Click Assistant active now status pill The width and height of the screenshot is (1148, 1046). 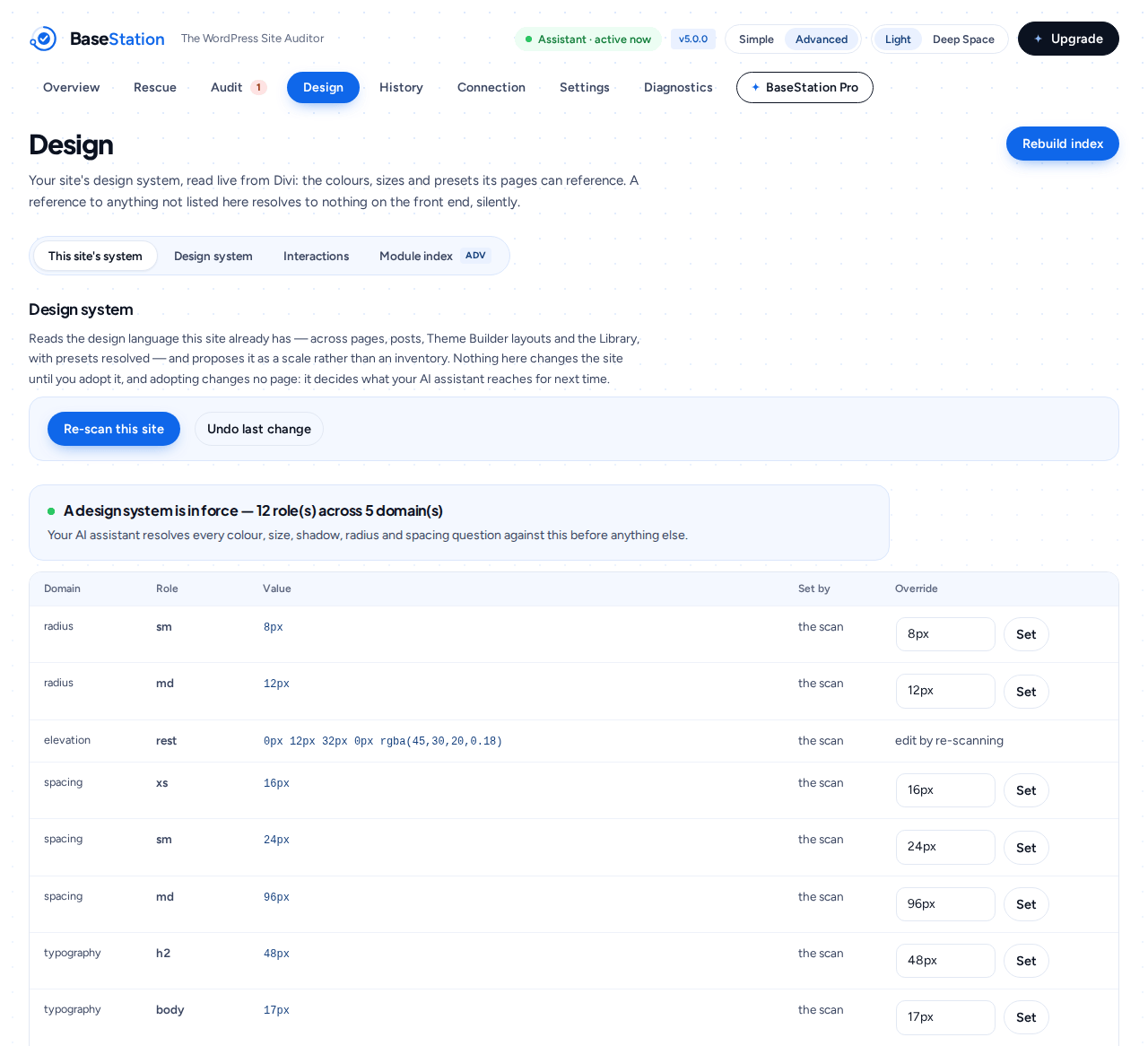point(588,39)
